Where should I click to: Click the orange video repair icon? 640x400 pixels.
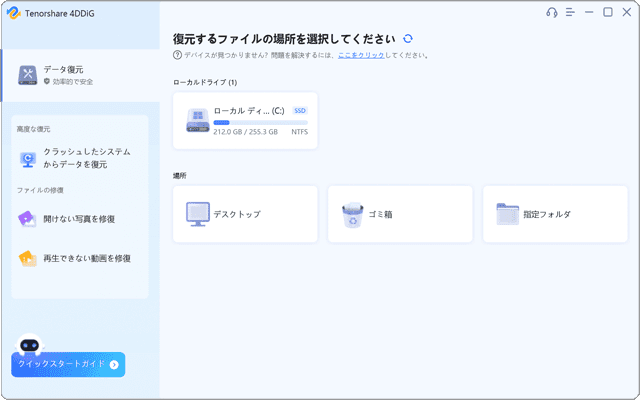pyautogui.click(x=27, y=258)
